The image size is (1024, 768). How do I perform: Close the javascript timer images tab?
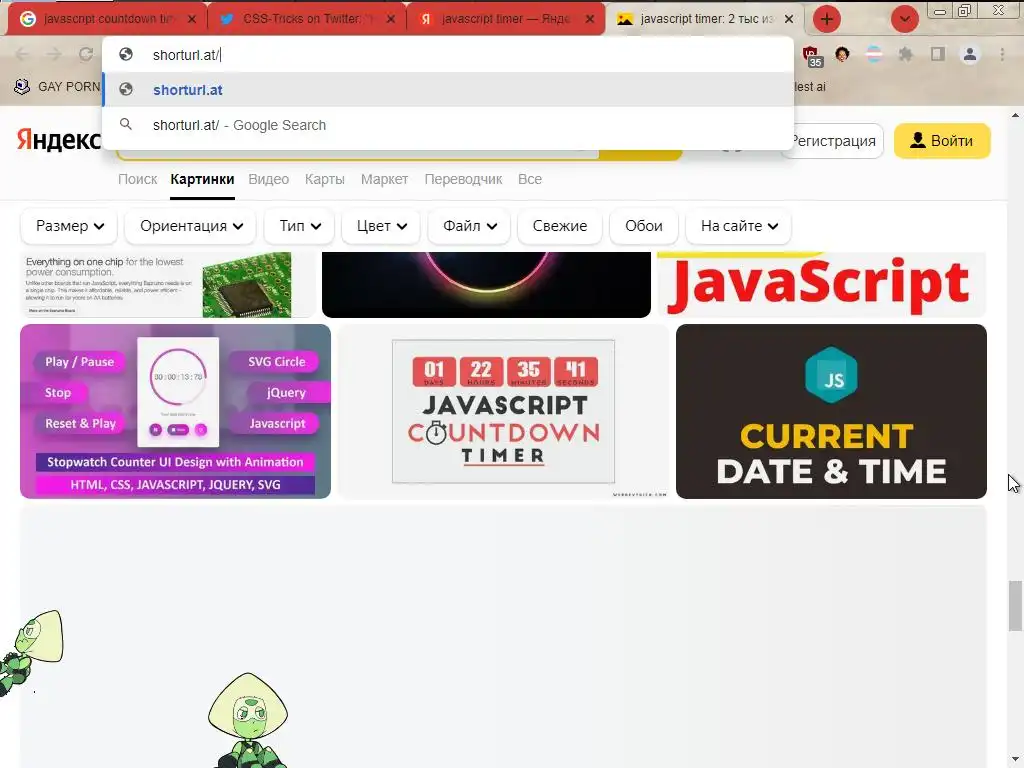[789, 19]
